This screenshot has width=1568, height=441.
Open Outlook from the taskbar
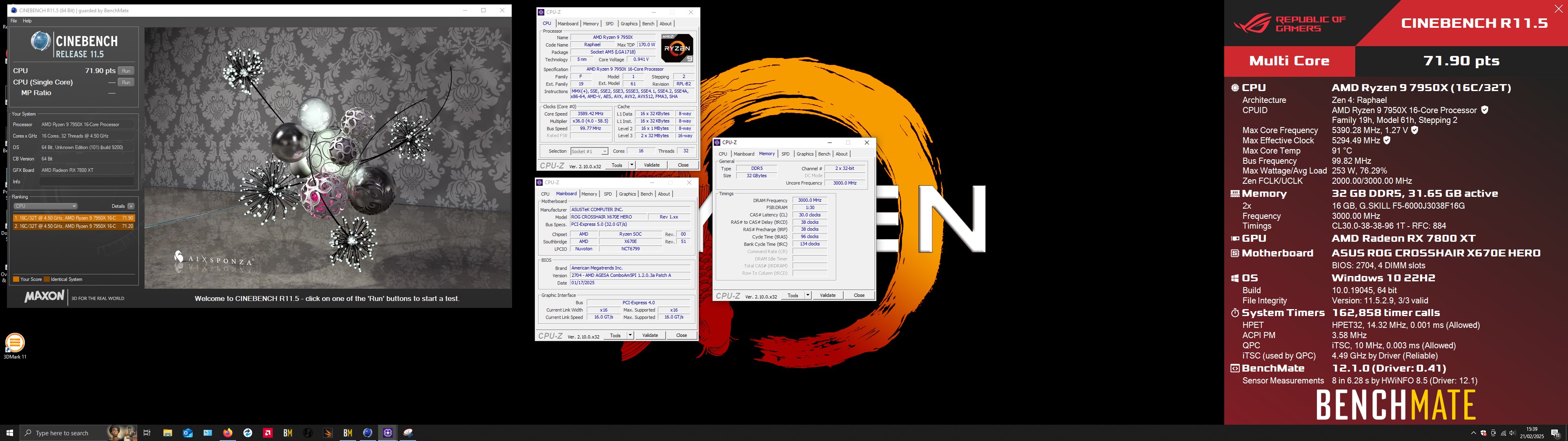click(187, 433)
